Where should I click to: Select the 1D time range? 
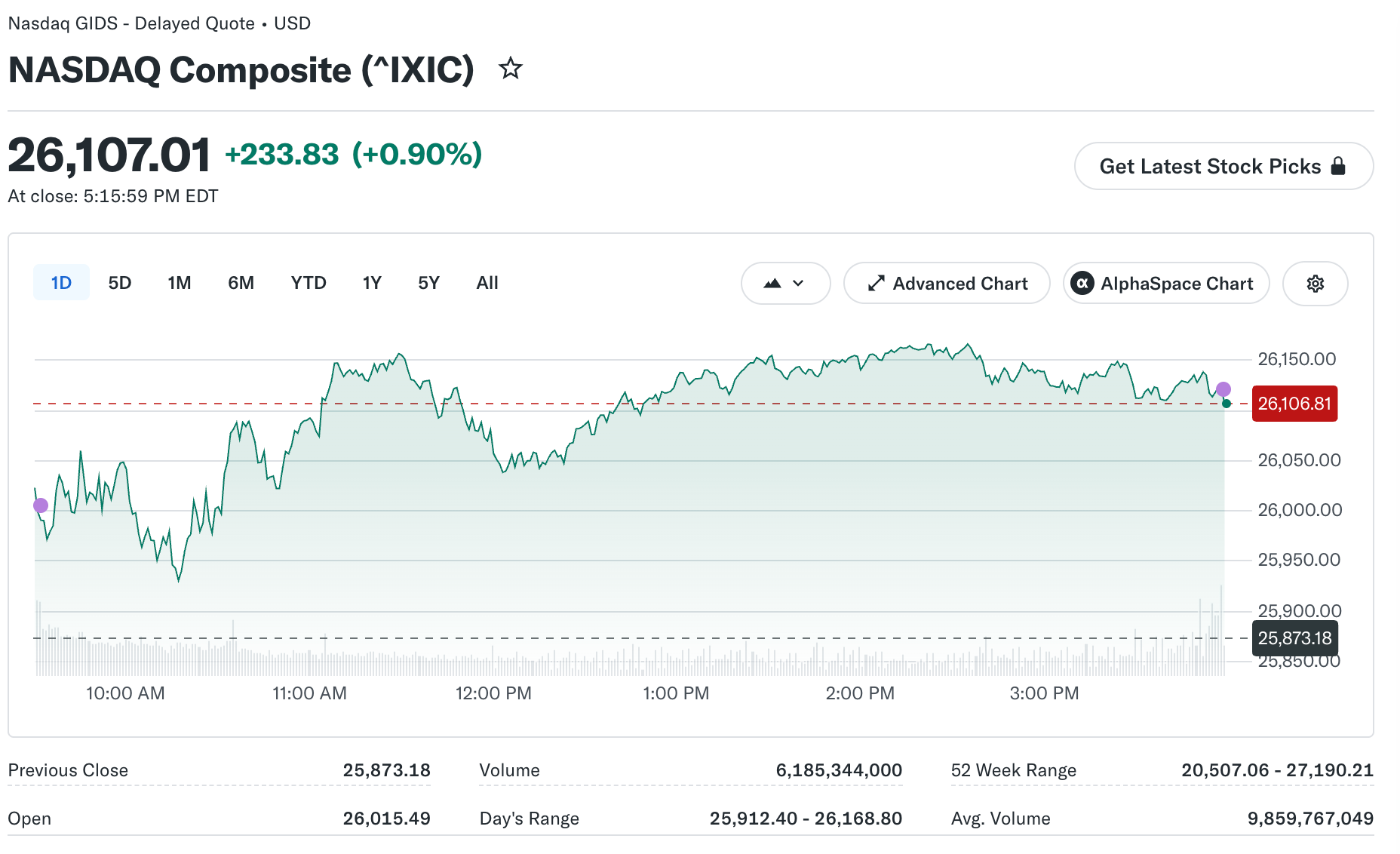[61, 283]
